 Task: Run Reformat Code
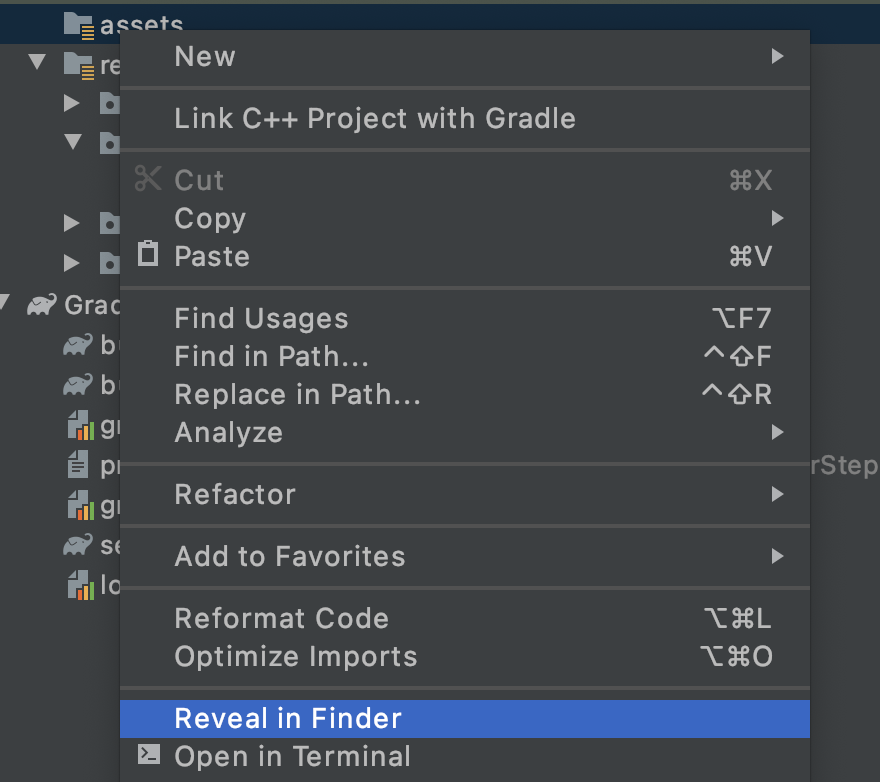[281, 619]
